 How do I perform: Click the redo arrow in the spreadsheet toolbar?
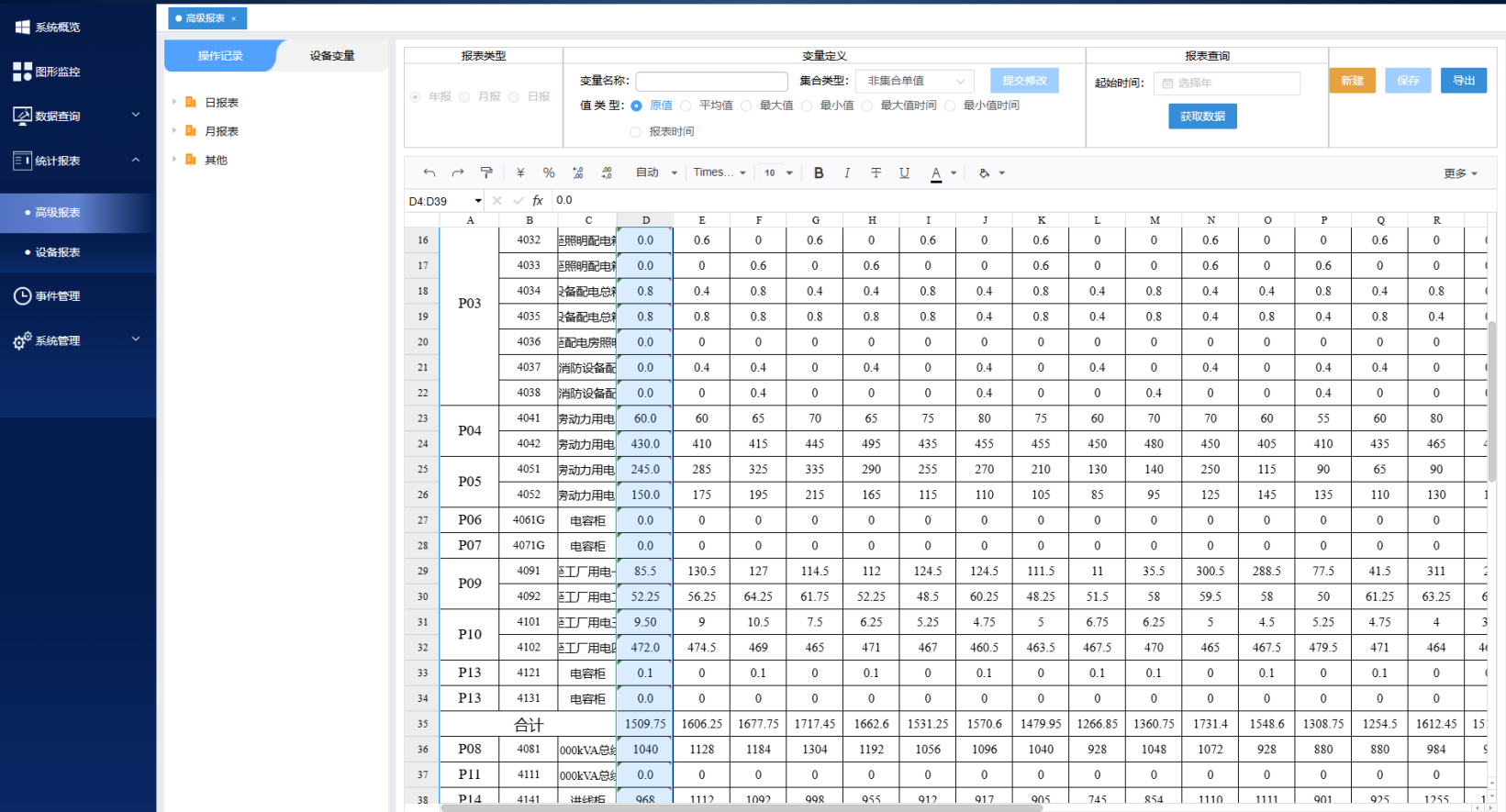click(457, 172)
